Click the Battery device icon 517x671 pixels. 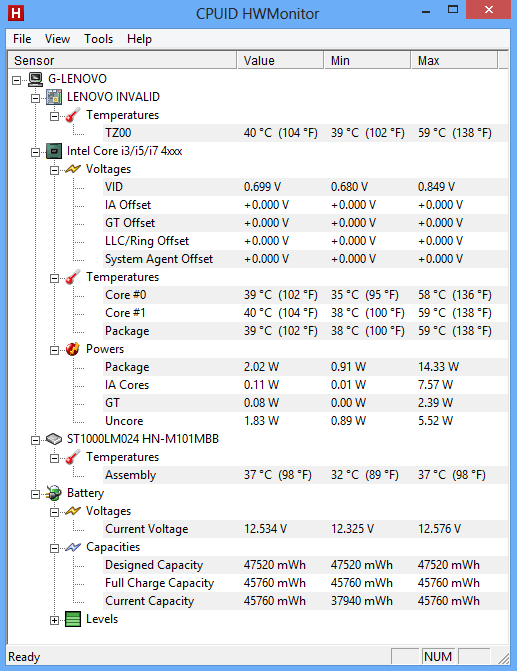click(x=54, y=493)
